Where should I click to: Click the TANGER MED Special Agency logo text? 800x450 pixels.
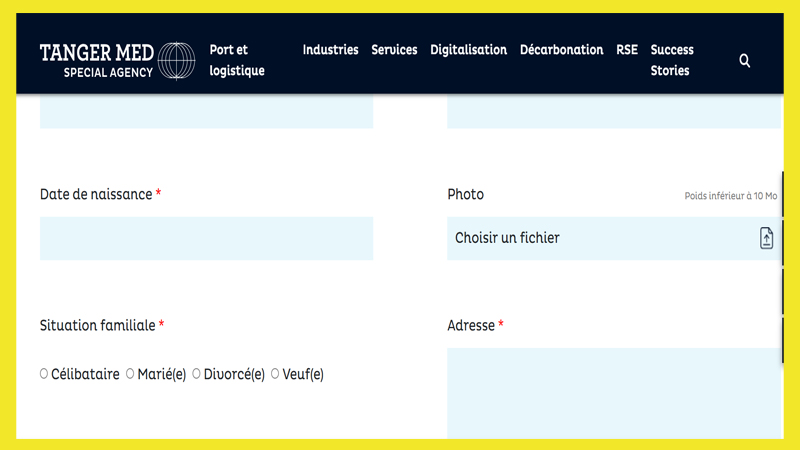click(97, 61)
